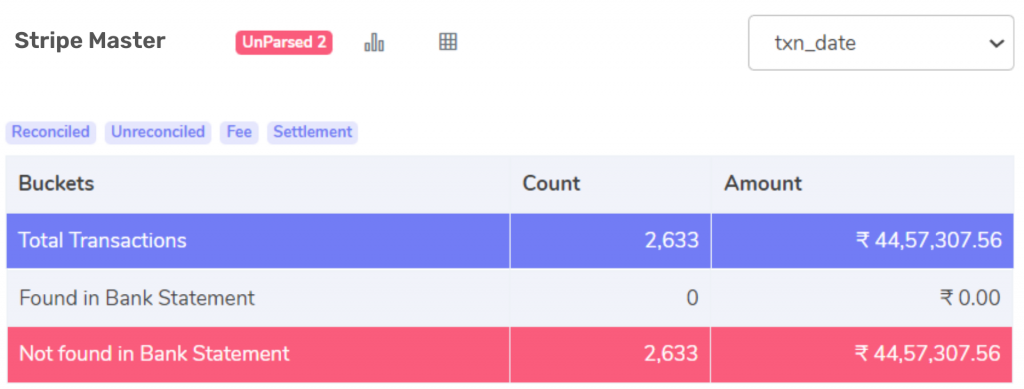This screenshot has width=1024, height=389.
Task: Click the Buckets column header
Action: [56, 183]
